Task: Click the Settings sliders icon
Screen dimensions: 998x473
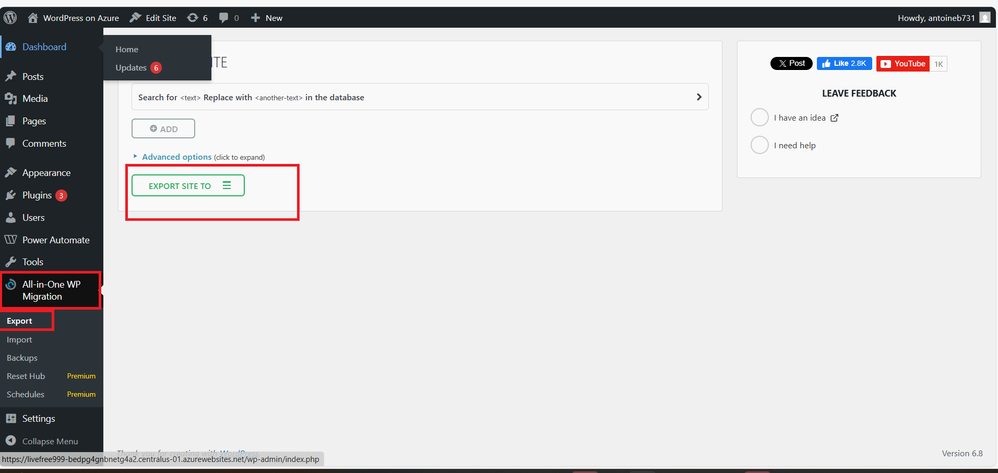Action: pyautogui.click(x=10, y=419)
